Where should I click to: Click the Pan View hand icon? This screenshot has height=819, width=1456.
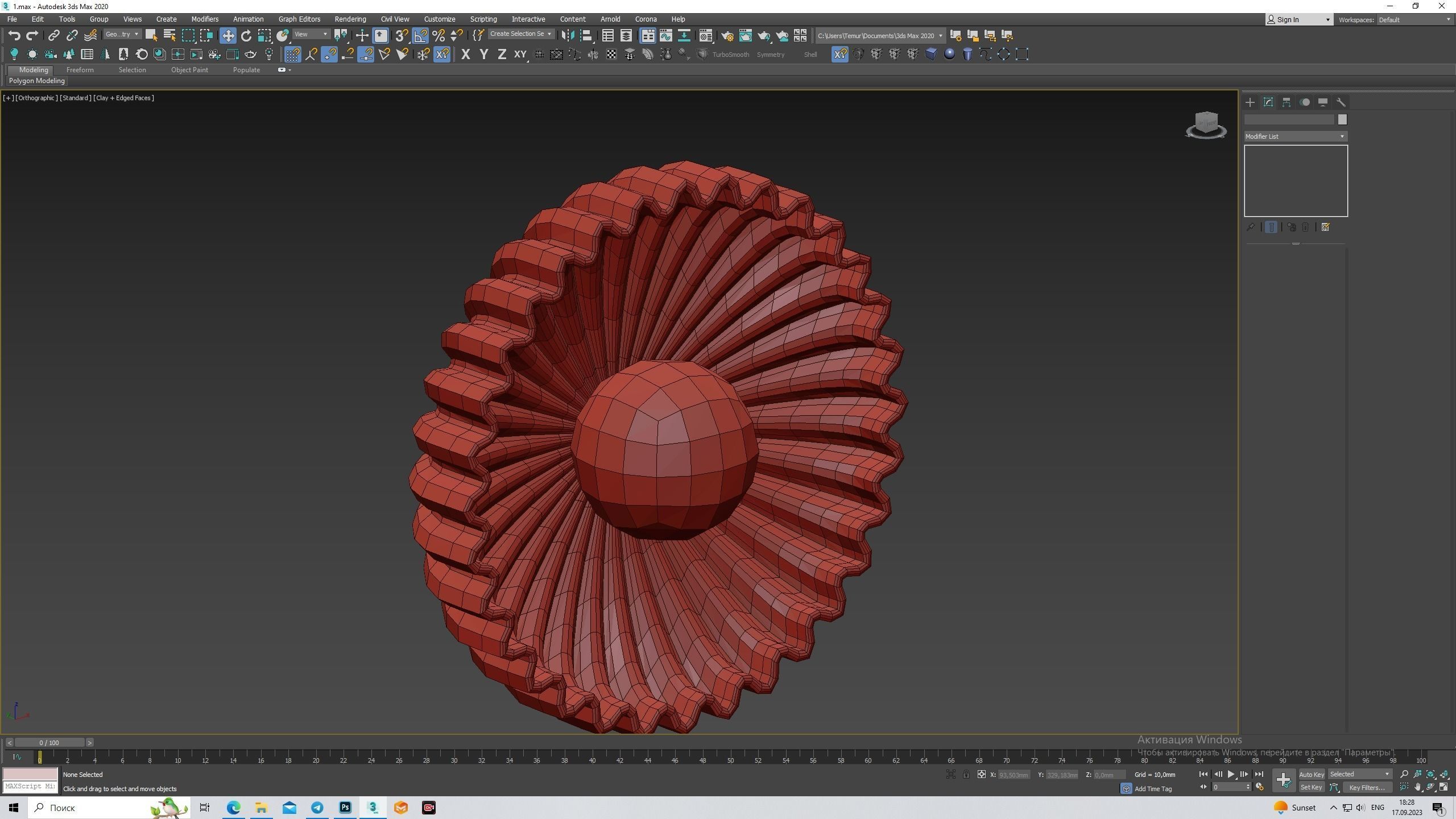pos(1417,787)
